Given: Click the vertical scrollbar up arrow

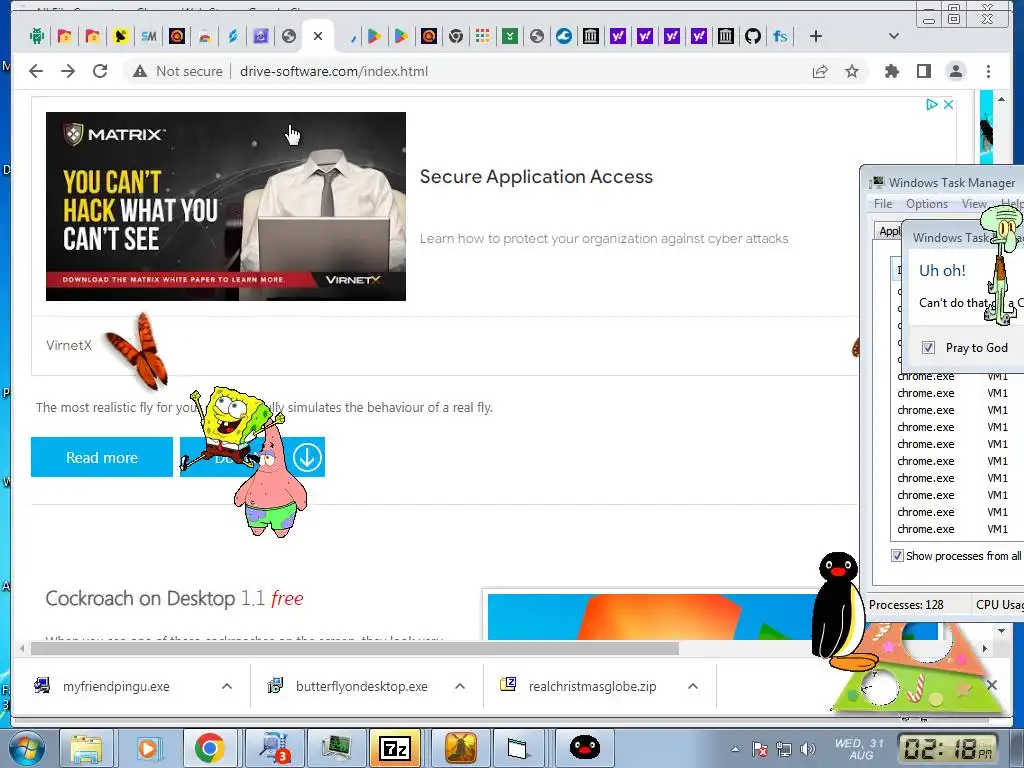Looking at the screenshot, I should [1001, 100].
